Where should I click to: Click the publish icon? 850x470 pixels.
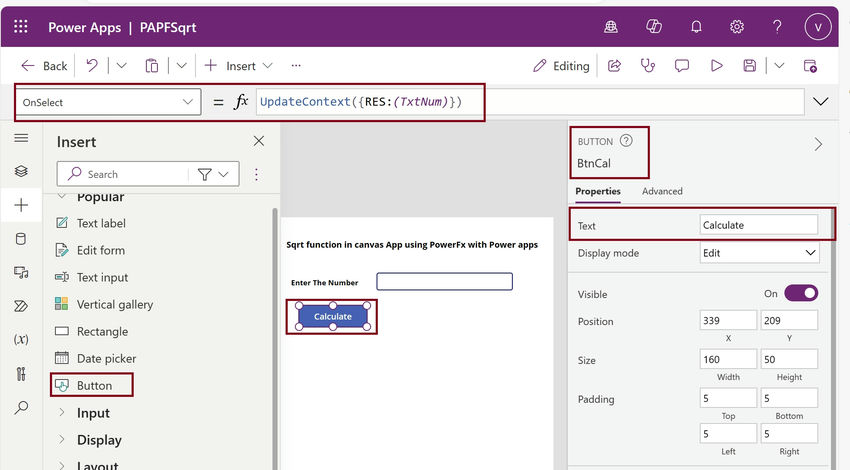[810, 66]
